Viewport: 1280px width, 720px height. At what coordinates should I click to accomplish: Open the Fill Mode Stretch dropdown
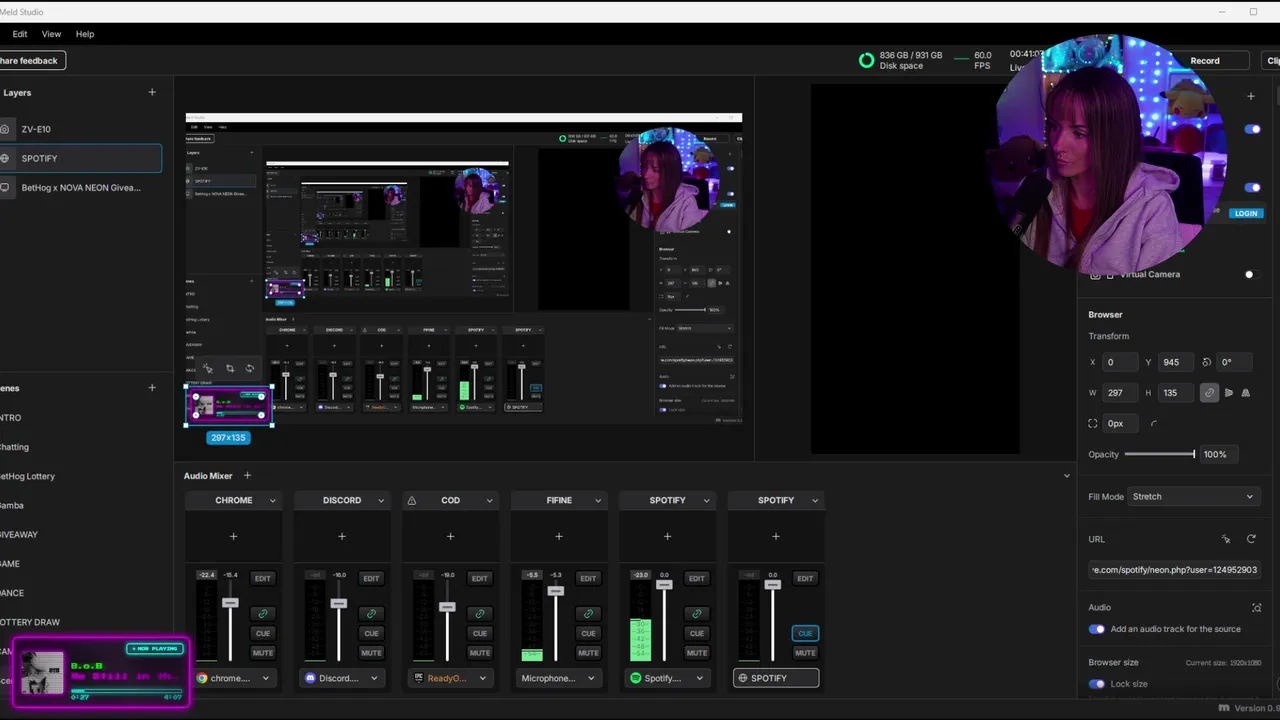click(x=1192, y=496)
